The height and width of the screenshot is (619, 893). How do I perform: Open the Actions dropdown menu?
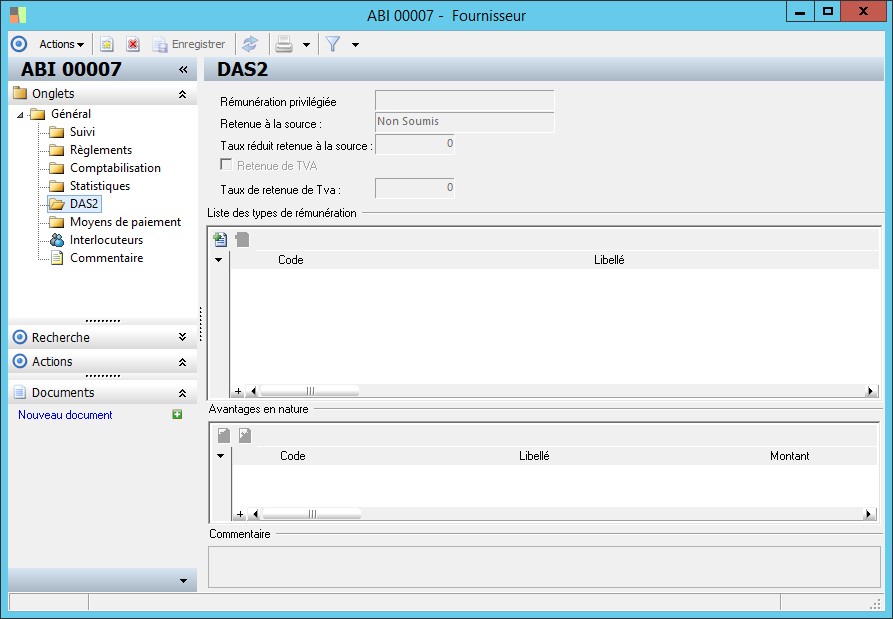[61, 45]
